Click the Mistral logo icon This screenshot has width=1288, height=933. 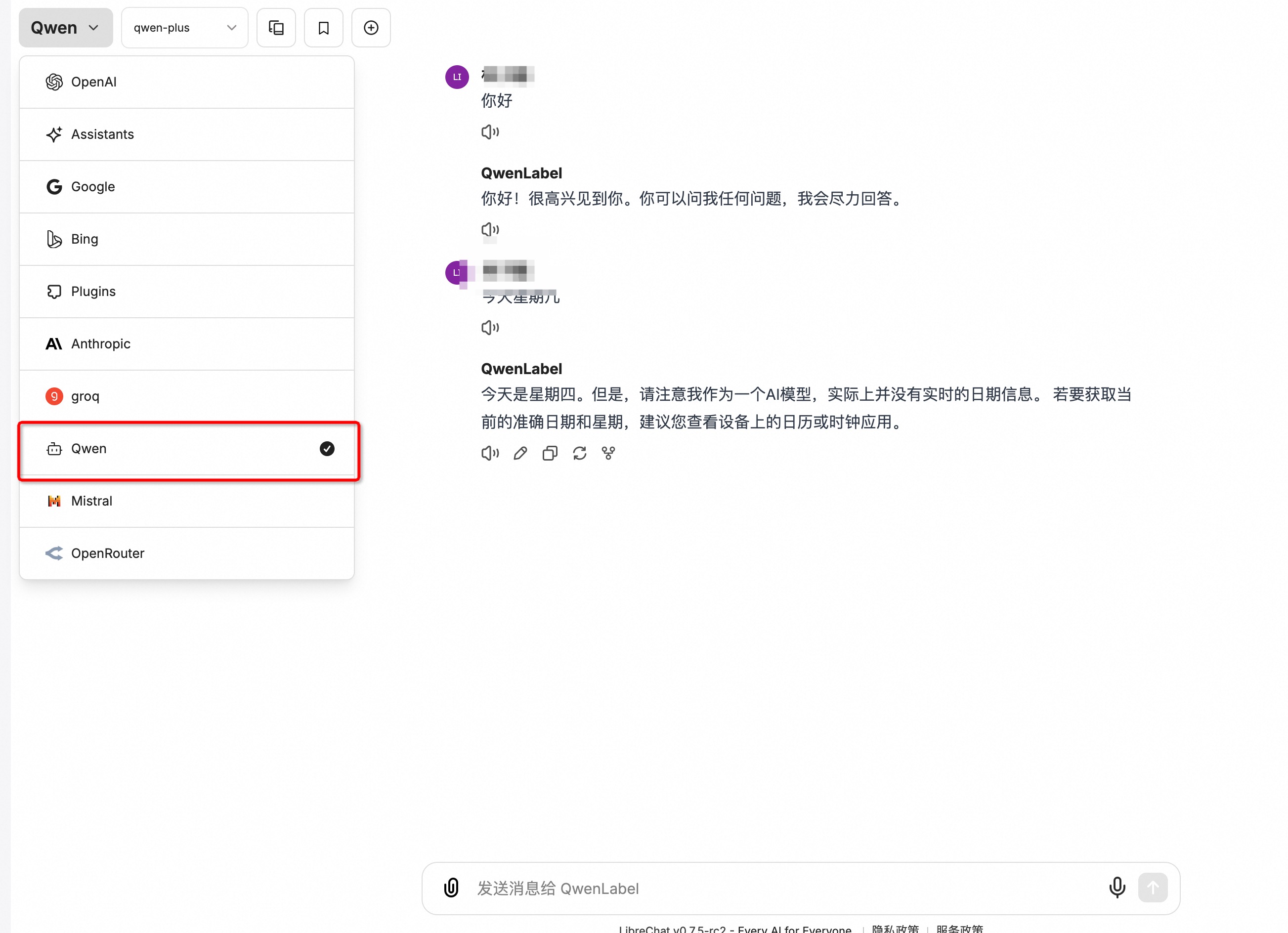(54, 501)
